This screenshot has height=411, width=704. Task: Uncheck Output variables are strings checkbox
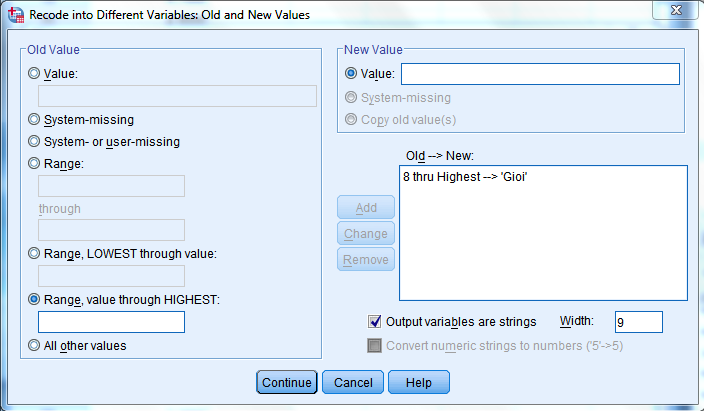375,321
